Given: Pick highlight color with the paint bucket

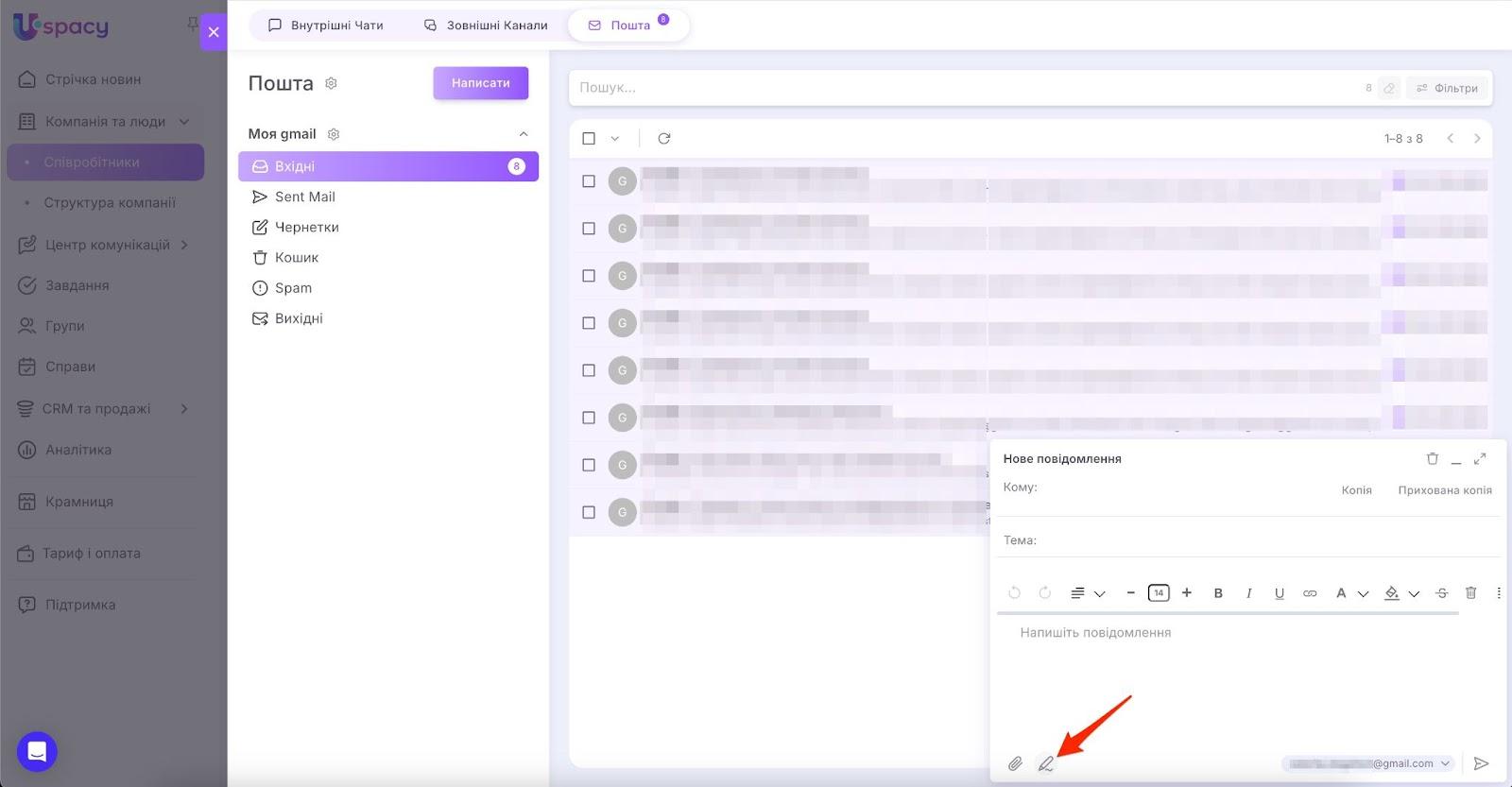Looking at the screenshot, I should [1392, 593].
